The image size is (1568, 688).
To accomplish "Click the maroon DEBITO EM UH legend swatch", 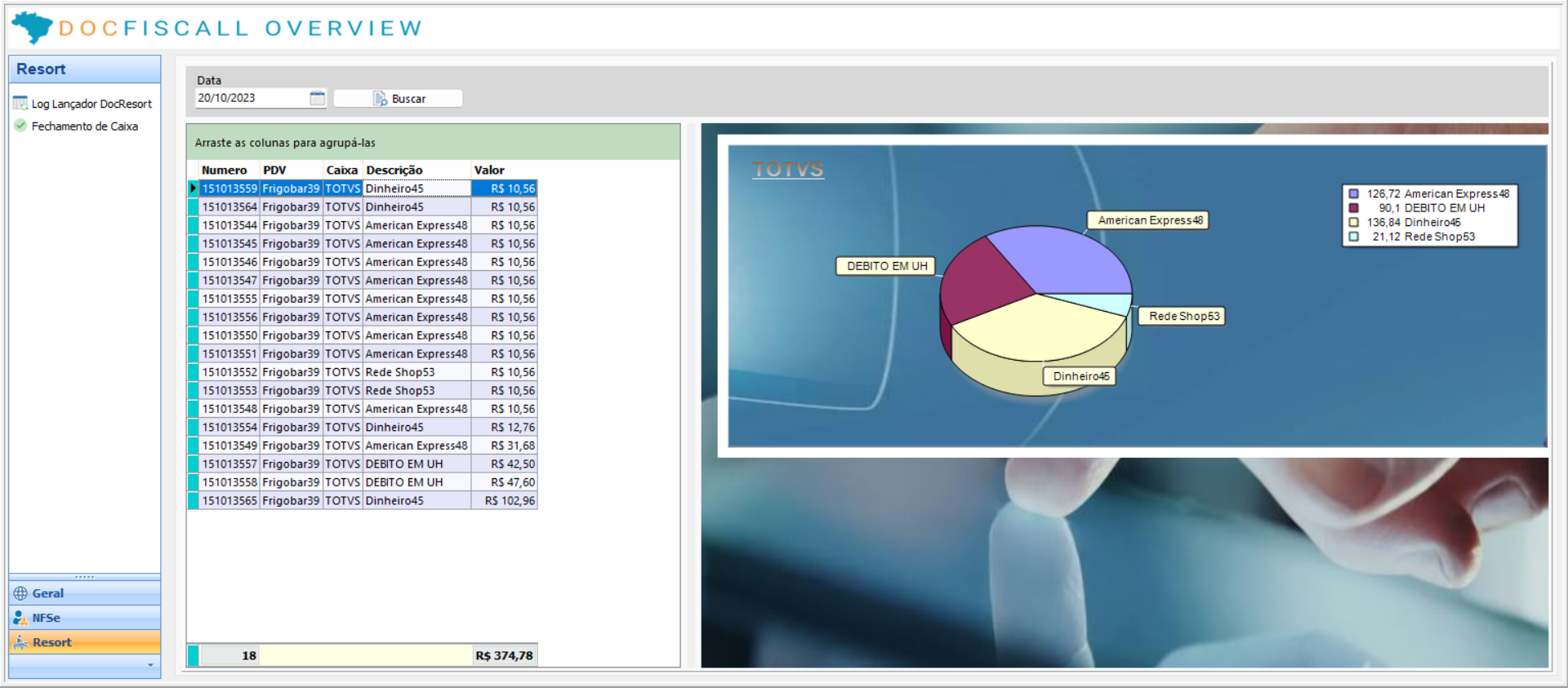I will (x=1353, y=208).
